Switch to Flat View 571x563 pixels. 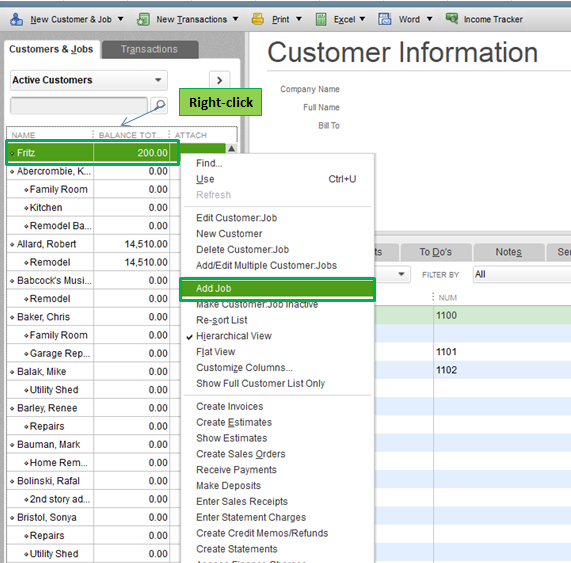pyautogui.click(x=216, y=352)
